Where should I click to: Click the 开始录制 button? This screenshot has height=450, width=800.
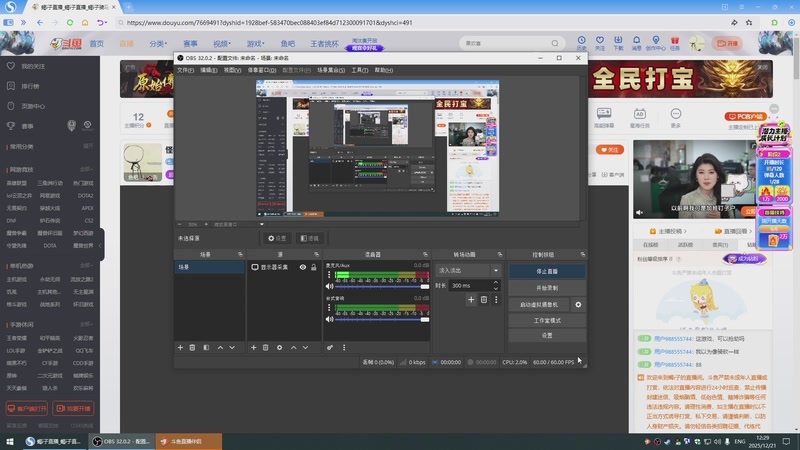547,287
